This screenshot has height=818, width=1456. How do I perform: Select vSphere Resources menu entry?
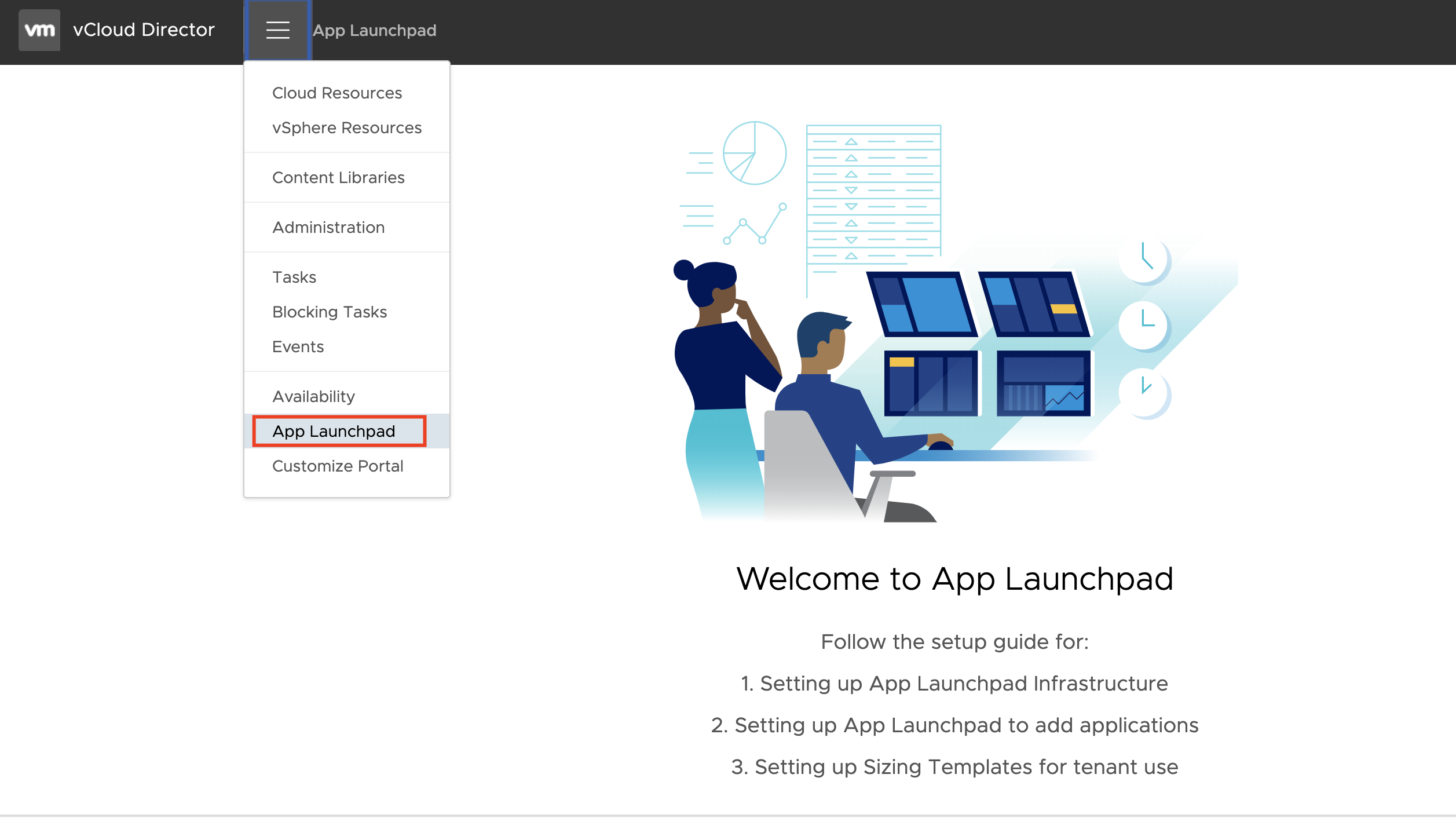point(347,128)
